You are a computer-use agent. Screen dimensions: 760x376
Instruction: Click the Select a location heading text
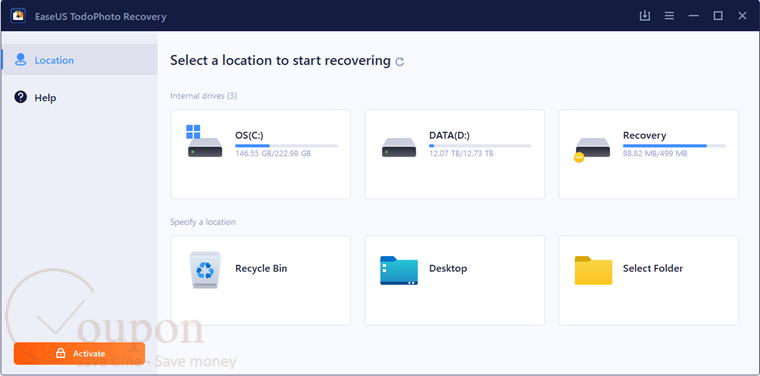pos(280,61)
